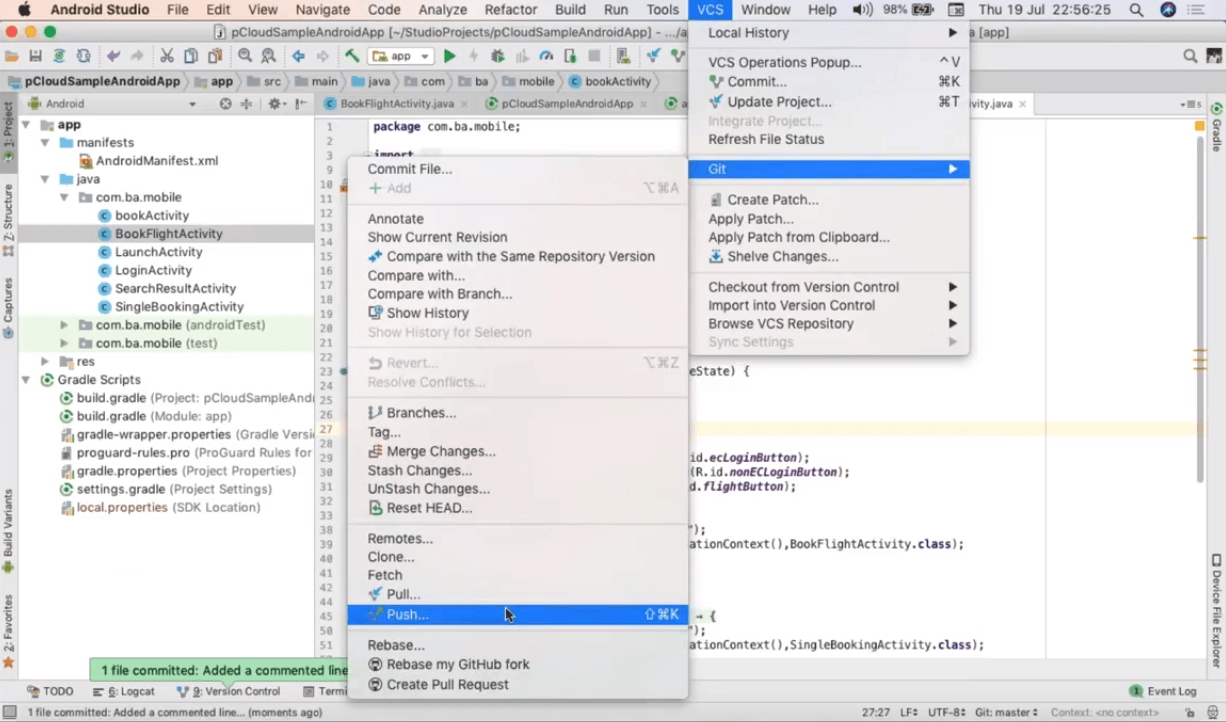This screenshot has width=1226, height=722.
Task: Click the Copy toolbar icon
Action: click(x=190, y=56)
